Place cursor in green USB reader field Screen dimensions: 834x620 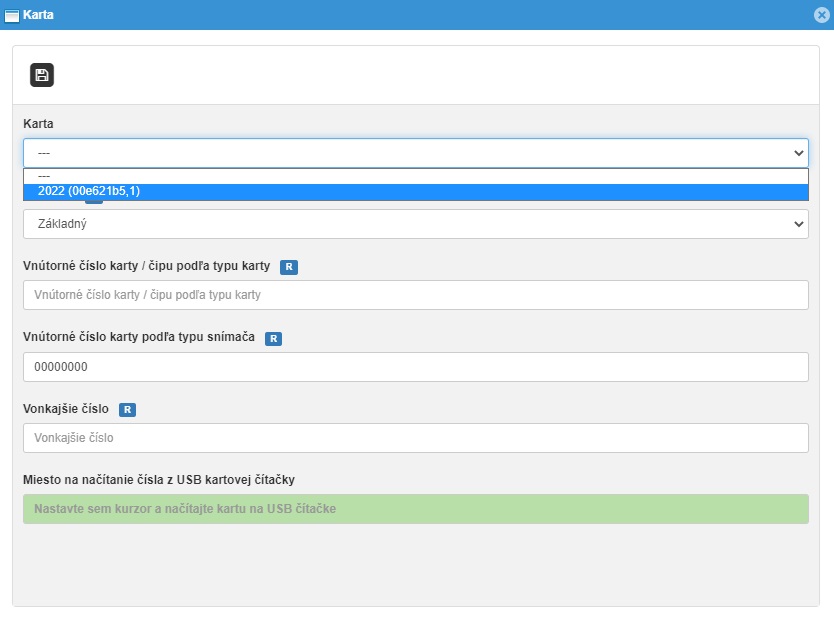point(415,509)
